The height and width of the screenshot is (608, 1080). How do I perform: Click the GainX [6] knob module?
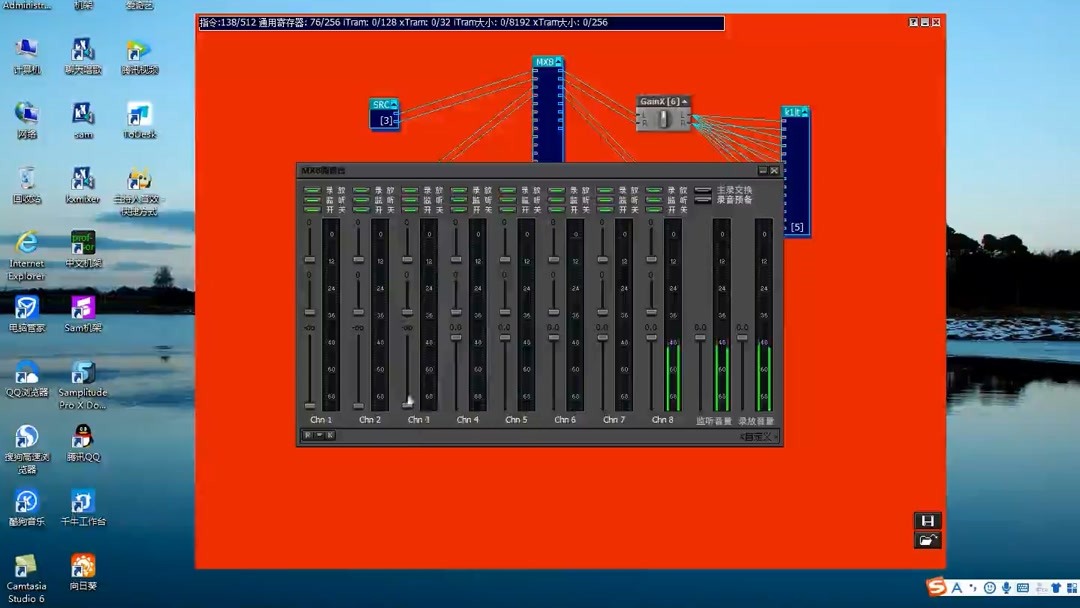coord(663,118)
